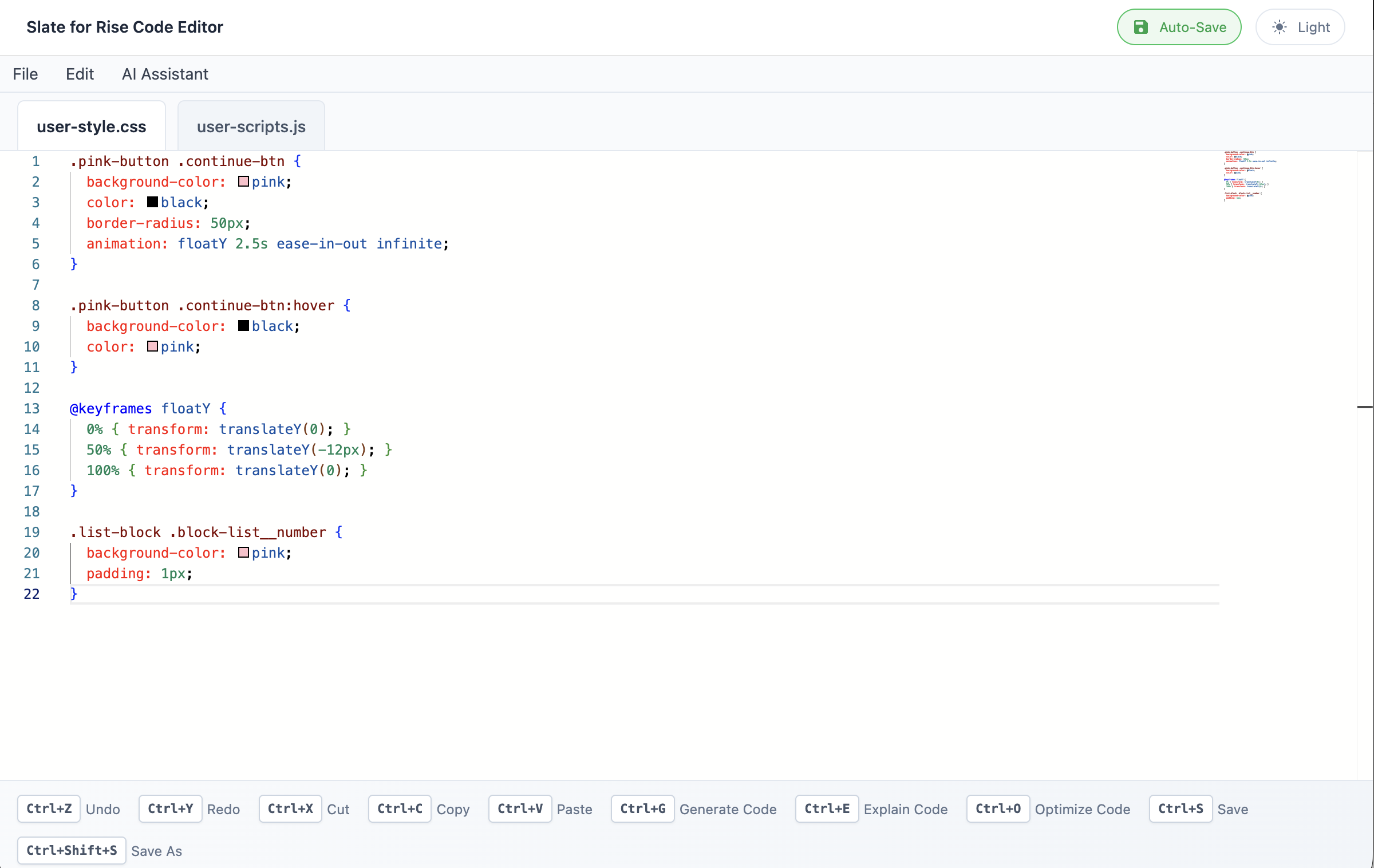1374x868 pixels.
Task: Select the user-style.css tab
Action: (91, 127)
